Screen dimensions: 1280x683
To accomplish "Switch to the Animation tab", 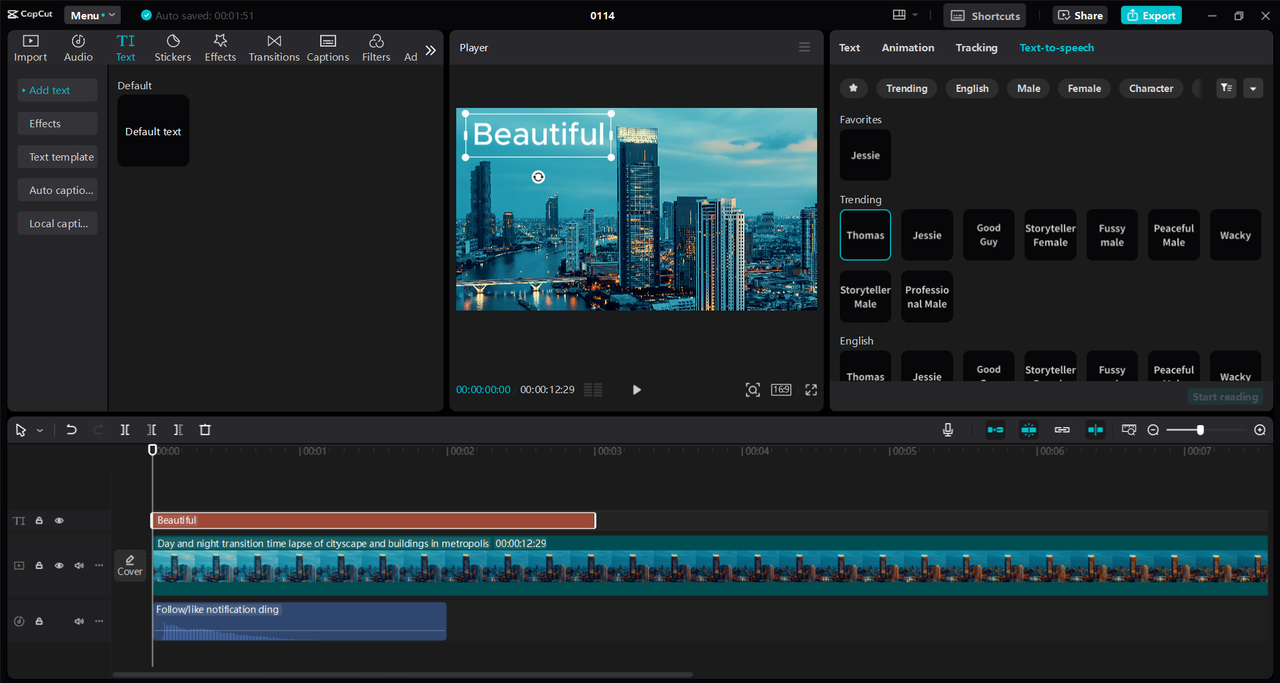I will 908,48.
